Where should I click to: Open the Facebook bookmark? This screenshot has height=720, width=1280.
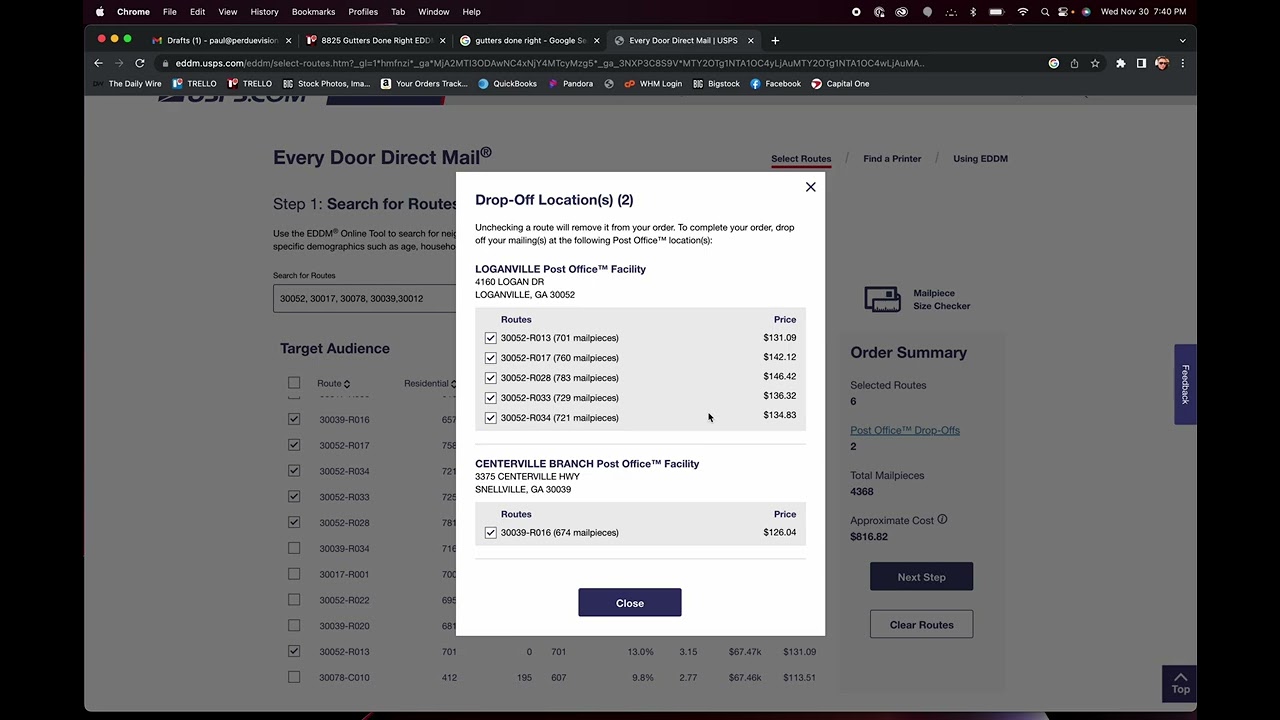click(x=776, y=84)
